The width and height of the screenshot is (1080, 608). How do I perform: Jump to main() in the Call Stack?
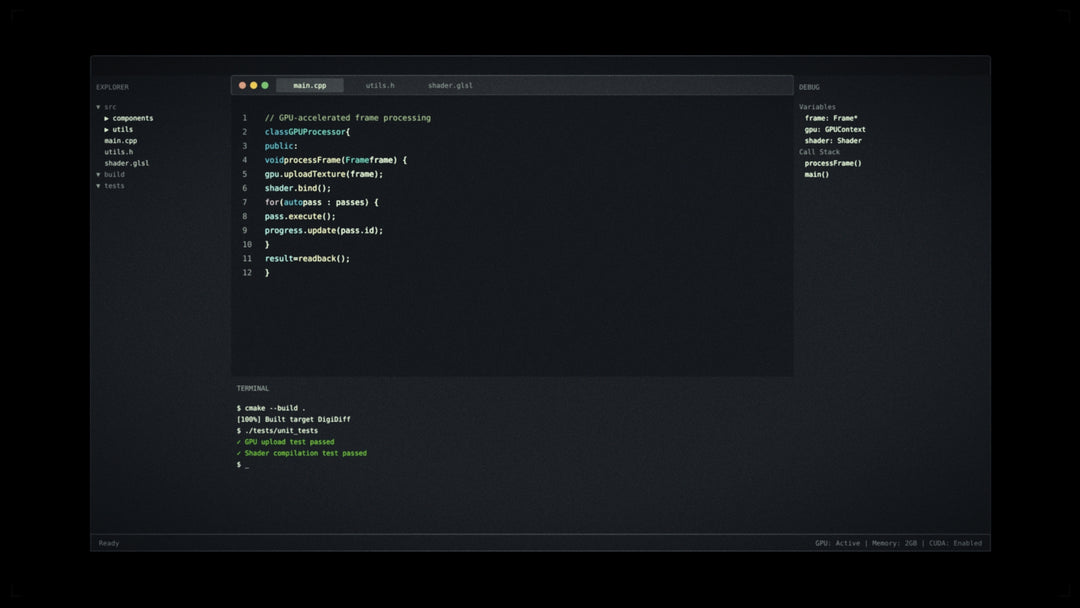(x=817, y=174)
